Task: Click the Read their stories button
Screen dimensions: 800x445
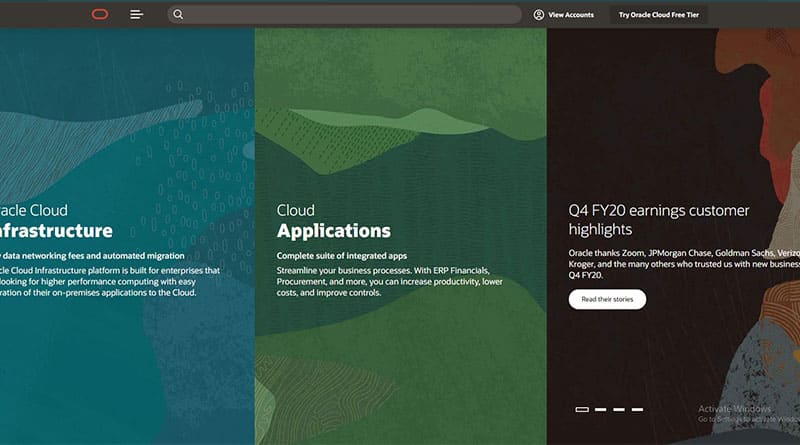Action: click(607, 299)
